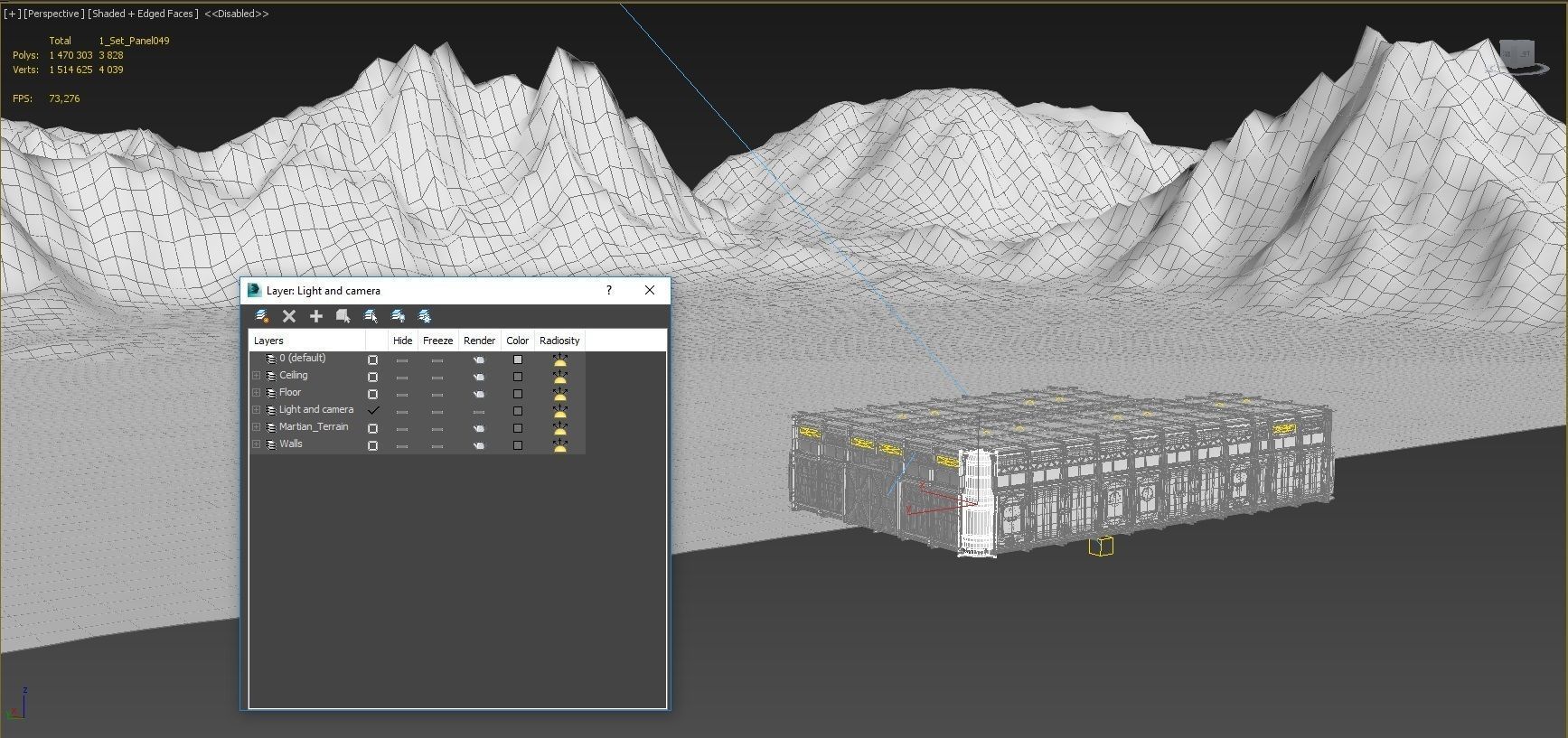Toggle Freeze for the Martian_Terrain layer

[x=437, y=429]
